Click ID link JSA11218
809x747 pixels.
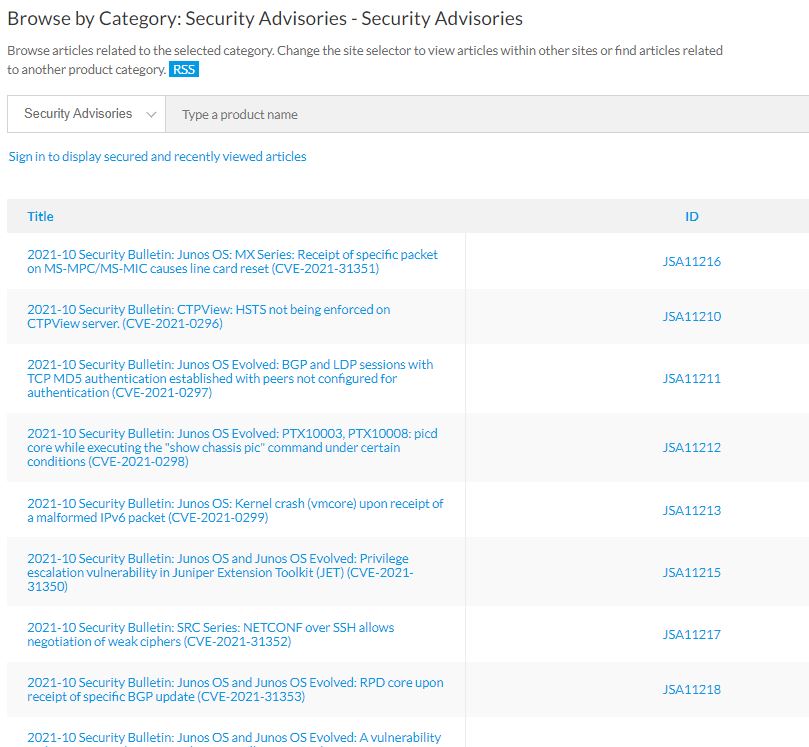[x=691, y=689]
